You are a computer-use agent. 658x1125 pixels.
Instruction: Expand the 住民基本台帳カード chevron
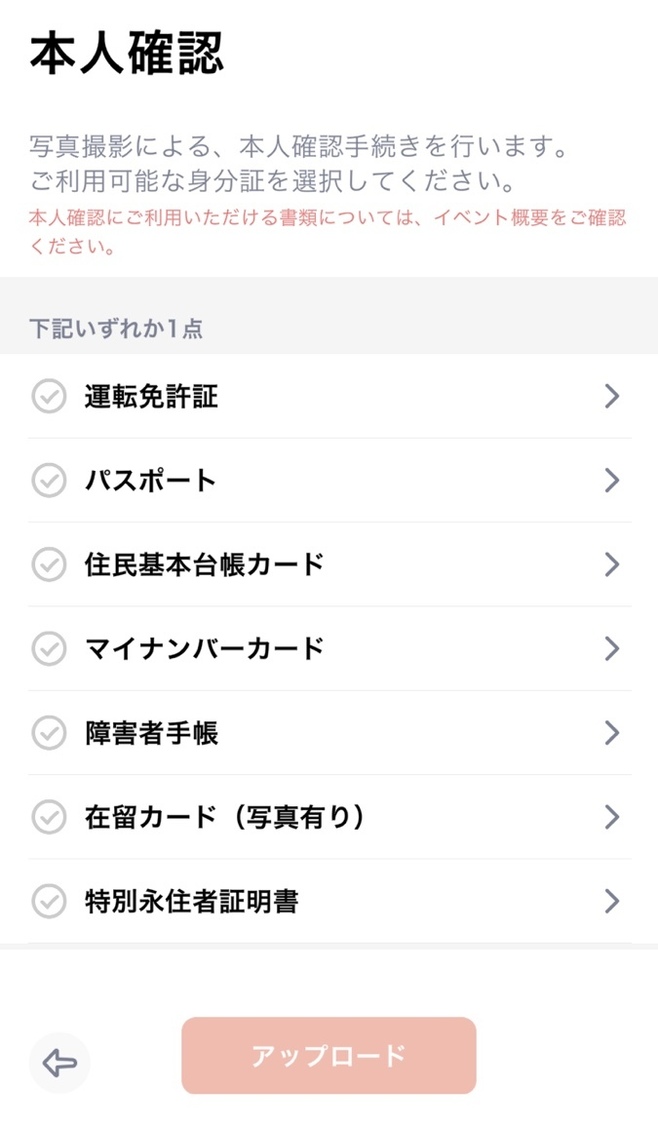612,564
